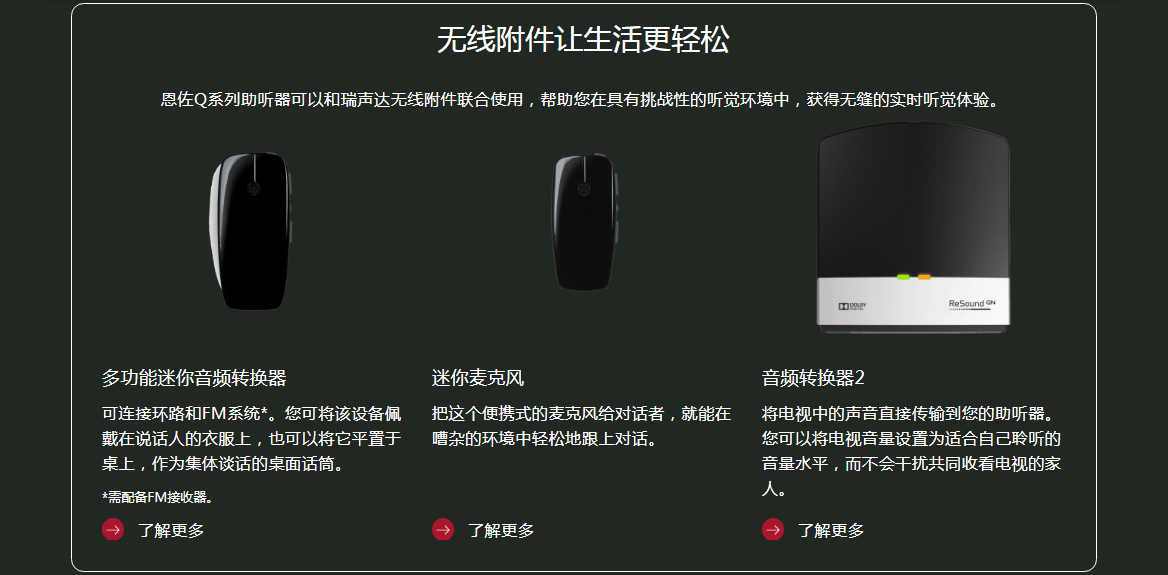Open 了解更多 link for 迷你麦克风
This screenshot has width=1168, height=575.
[x=501, y=530]
